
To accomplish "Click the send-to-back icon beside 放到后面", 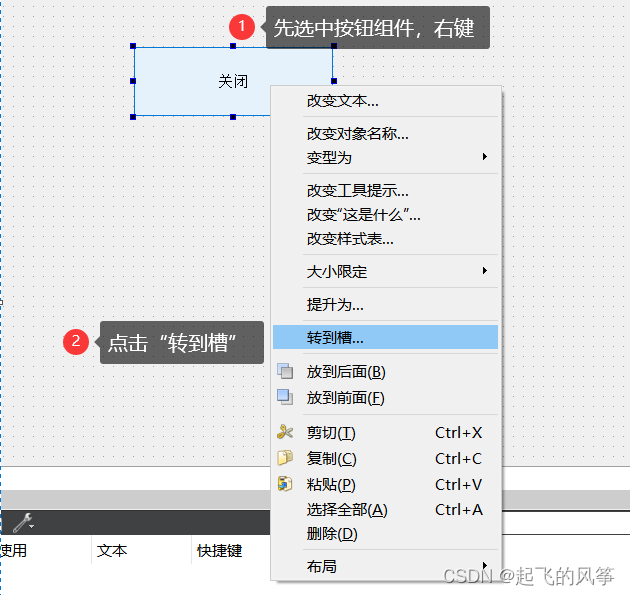I will point(285,371).
